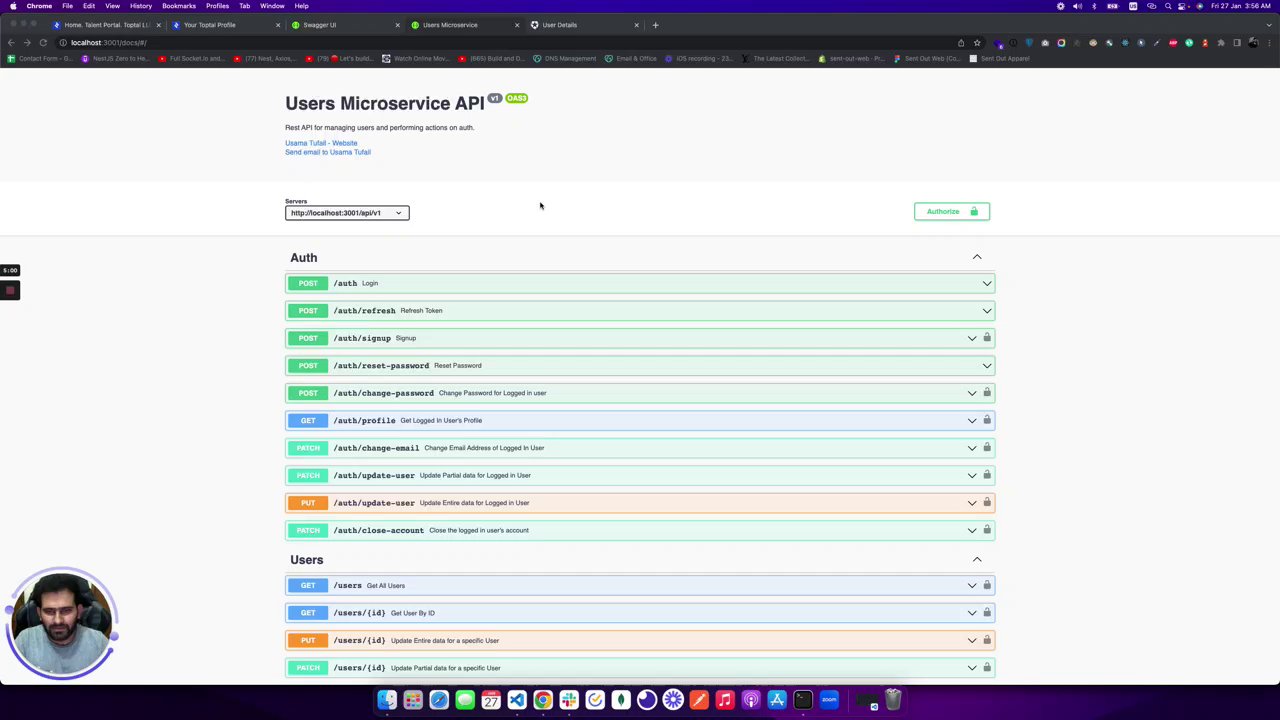Click lock icon on PATCH /auth/update-user row

(987, 475)
